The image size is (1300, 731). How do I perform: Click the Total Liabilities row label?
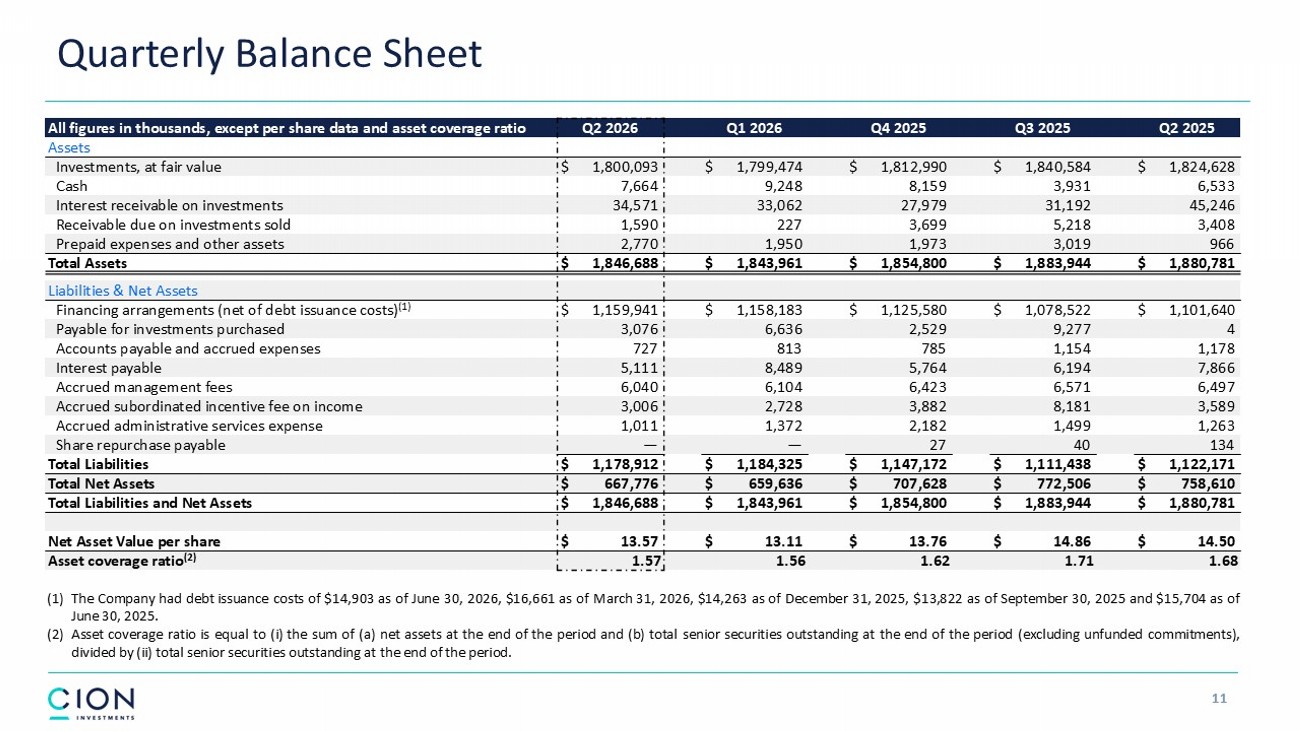pyautogui.click(x=98, y=464)
